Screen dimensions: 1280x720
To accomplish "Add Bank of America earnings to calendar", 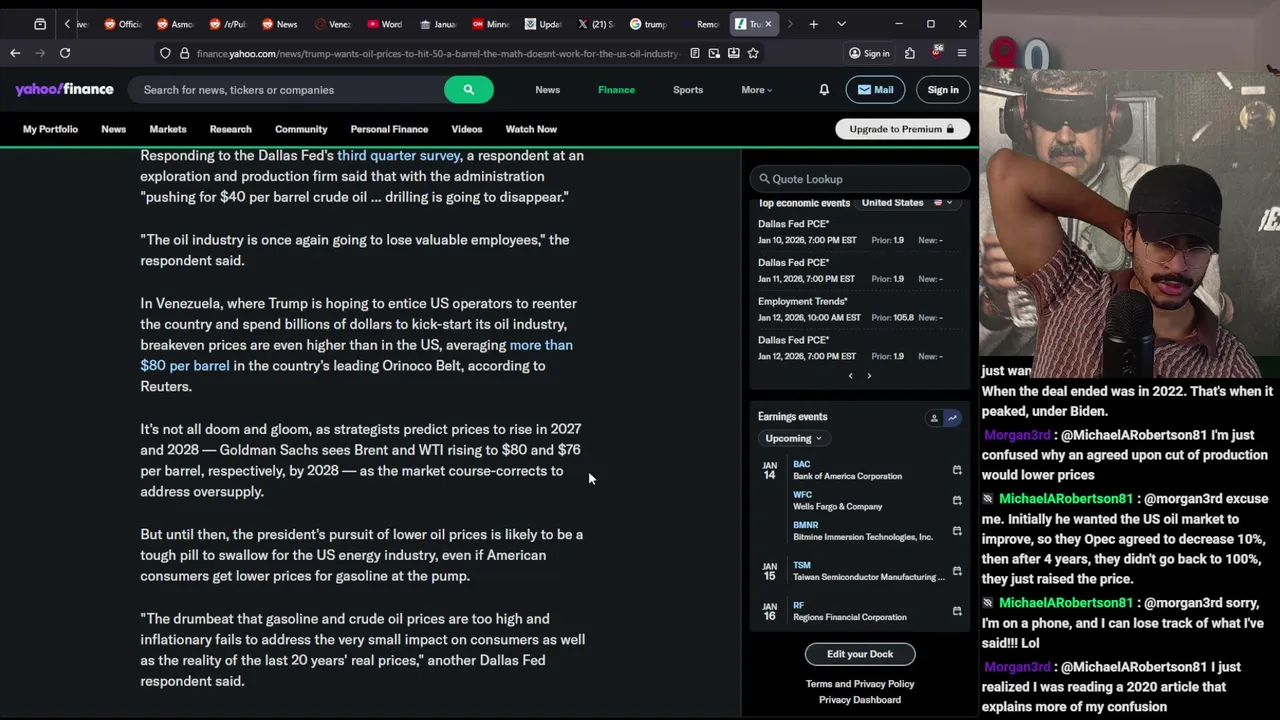I will pyautogui.click(x=957, y=470).
